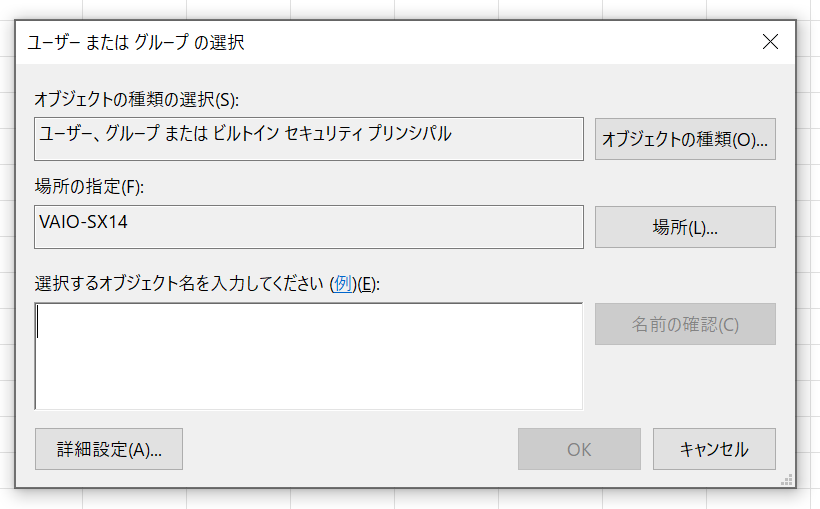The height and width of the screenshot is (509, 820).
Task: Close the ユーザー または グループ の選択 dialog
Action: click(770, 42)
